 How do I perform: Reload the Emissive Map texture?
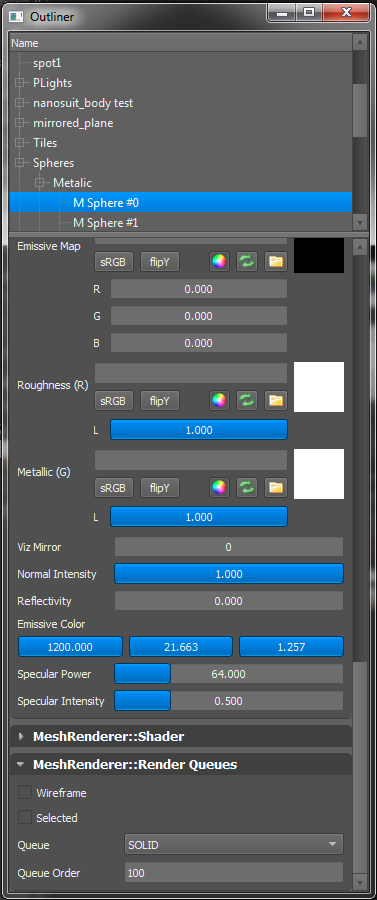[x=247, y=262]
